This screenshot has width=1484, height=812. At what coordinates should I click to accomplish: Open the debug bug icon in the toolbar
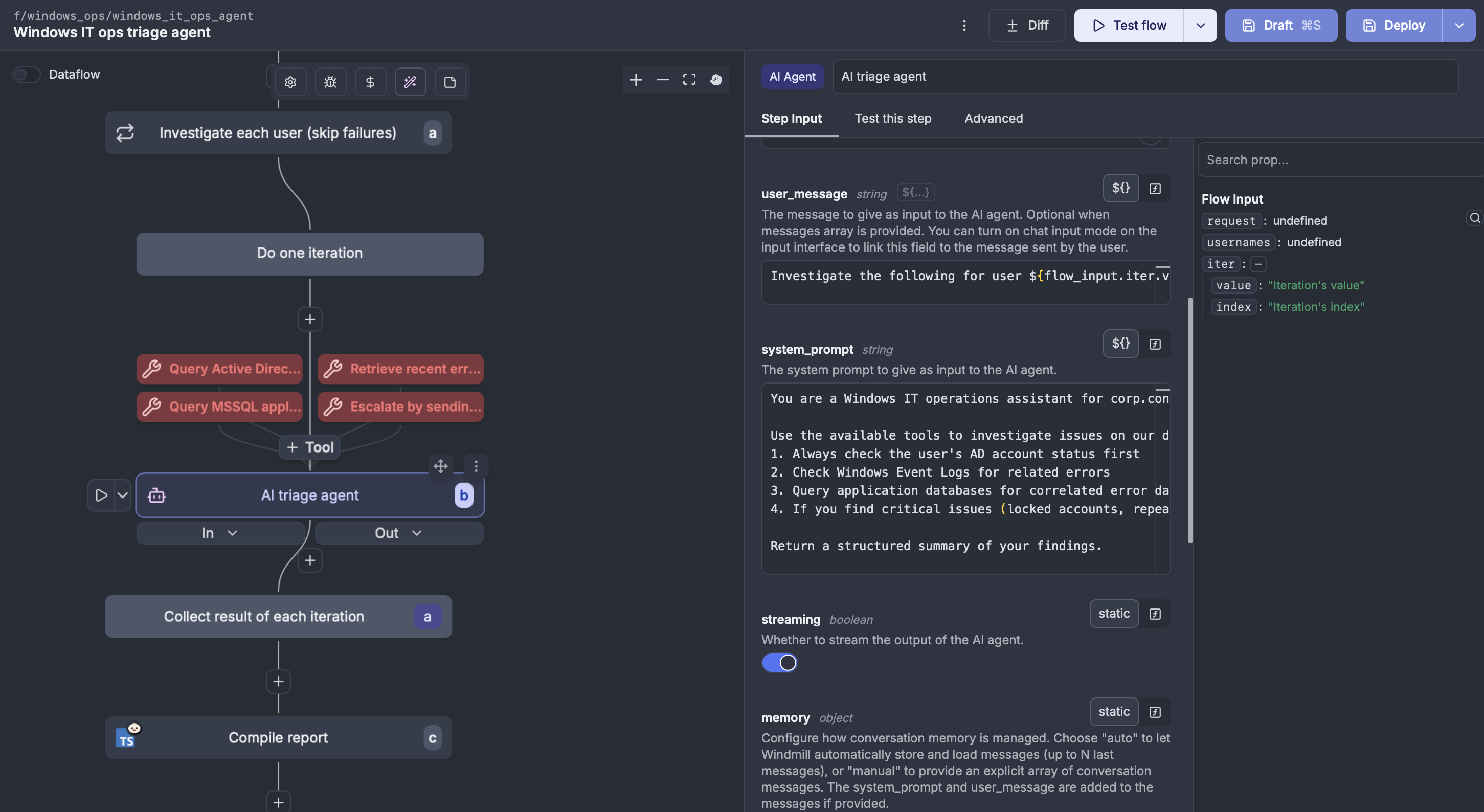click(330, 82)
